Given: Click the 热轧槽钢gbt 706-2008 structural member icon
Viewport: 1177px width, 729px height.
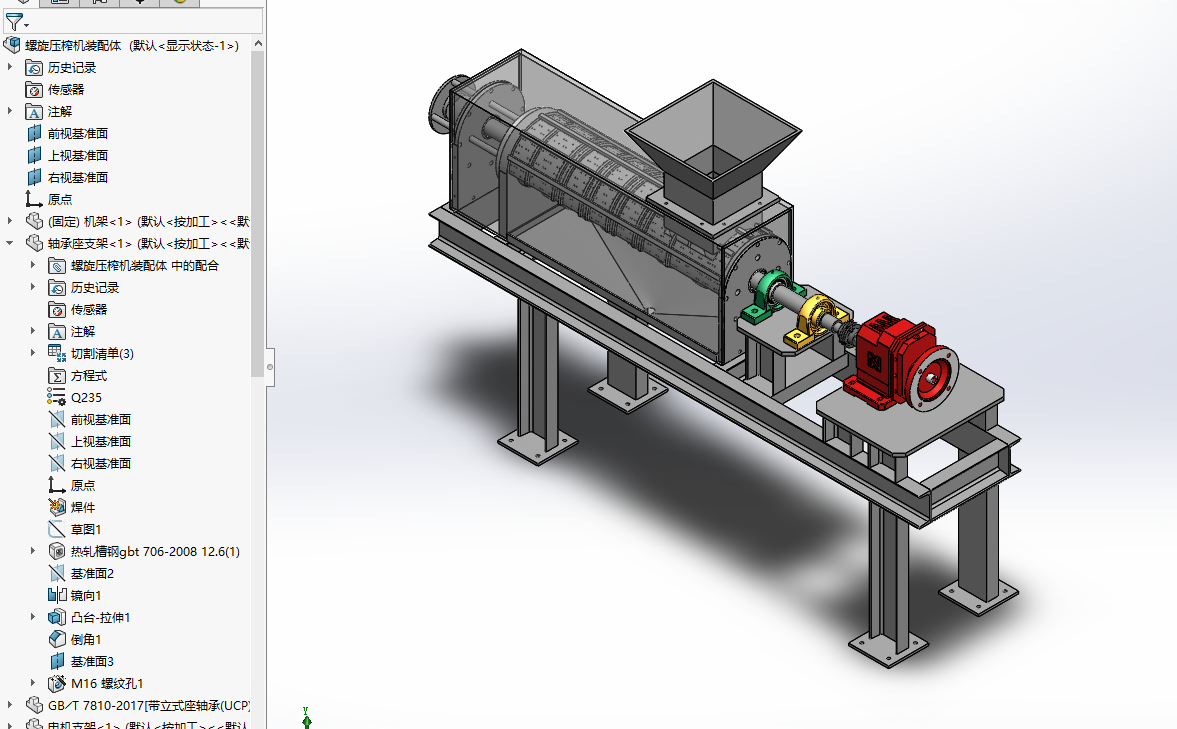Looking at the screenshot, I should pyautogui.click(x=57, y=551).
